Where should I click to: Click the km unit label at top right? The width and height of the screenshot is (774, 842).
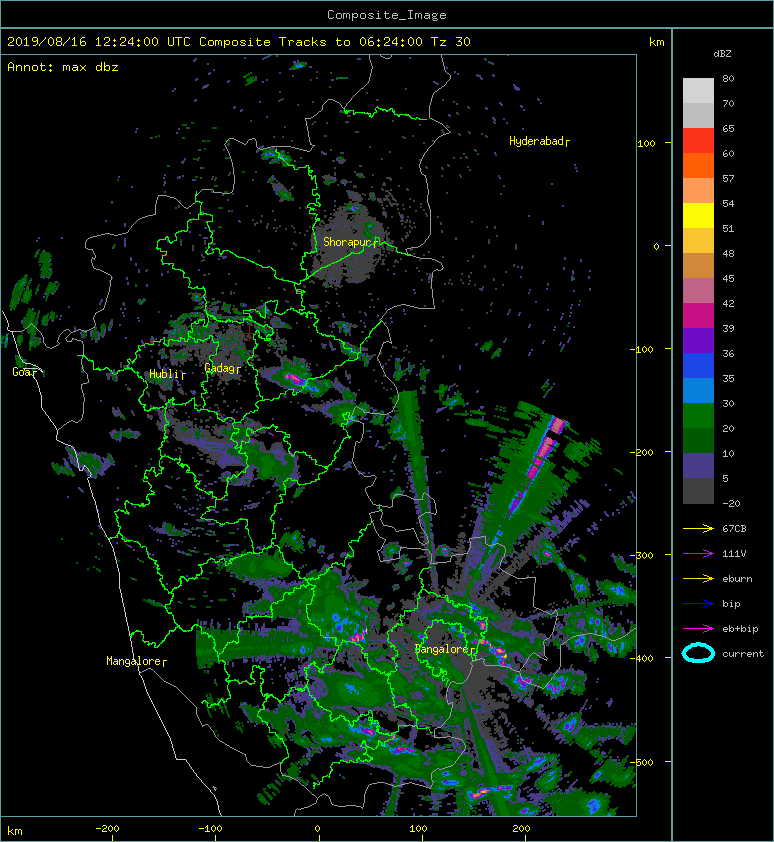(x=656, y=42)
